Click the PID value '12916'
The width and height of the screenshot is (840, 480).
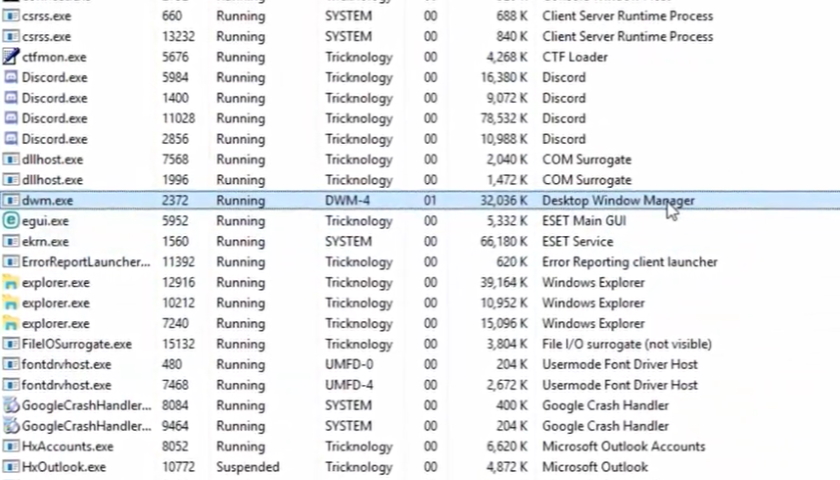click(x=178, y=282)
